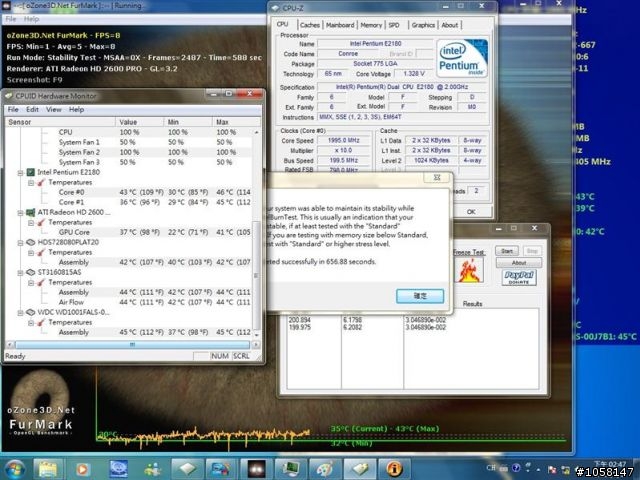Switch to Memory tab in CPU-Z
Screen dimensions: 640x480
tap(371, 25)
